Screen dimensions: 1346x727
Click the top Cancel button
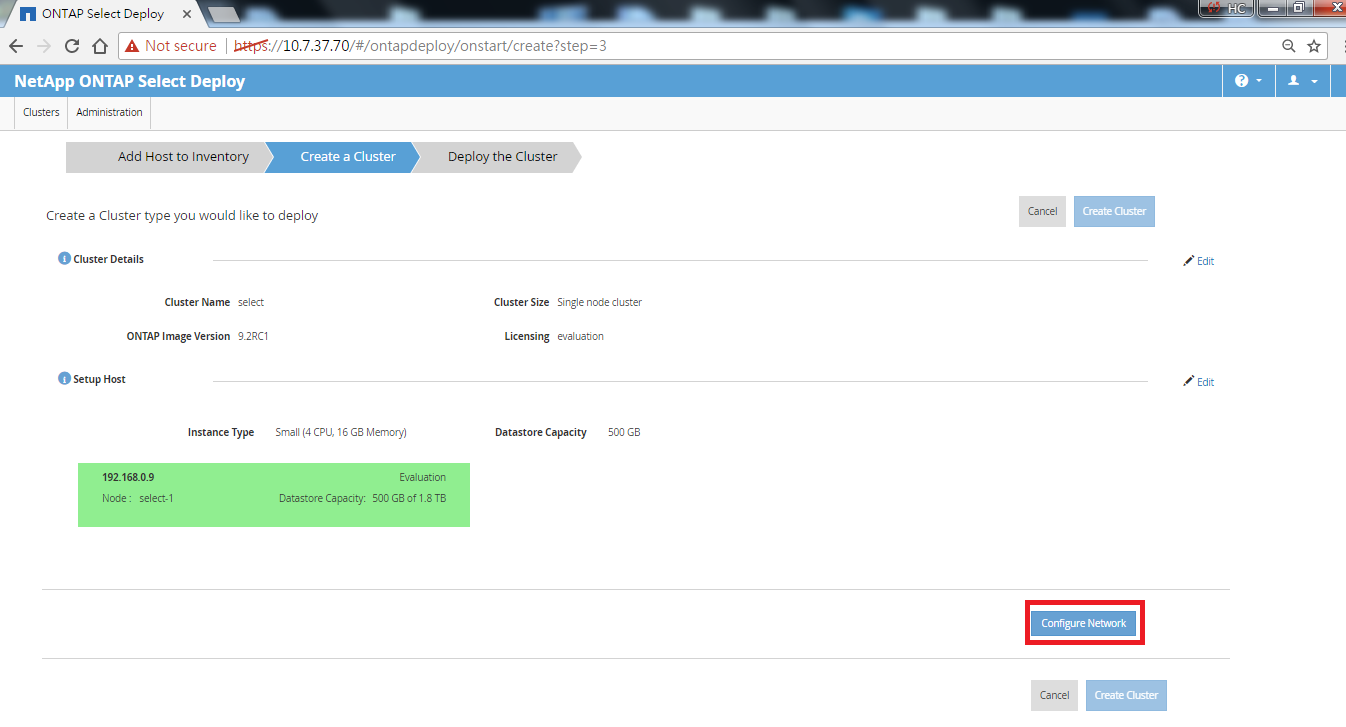1042,211
